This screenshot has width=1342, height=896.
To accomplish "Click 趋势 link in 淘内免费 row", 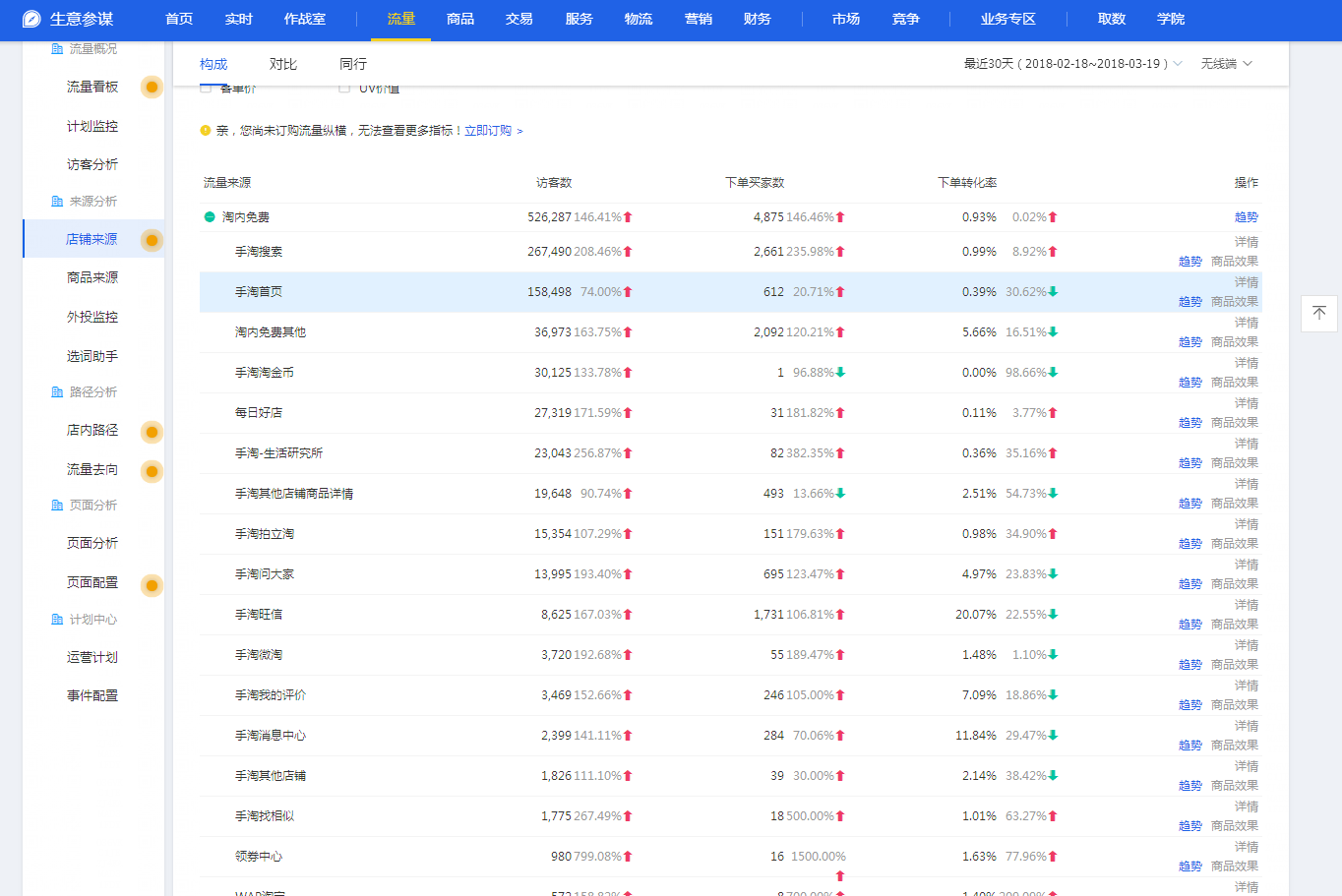I will coord(1247,216).
